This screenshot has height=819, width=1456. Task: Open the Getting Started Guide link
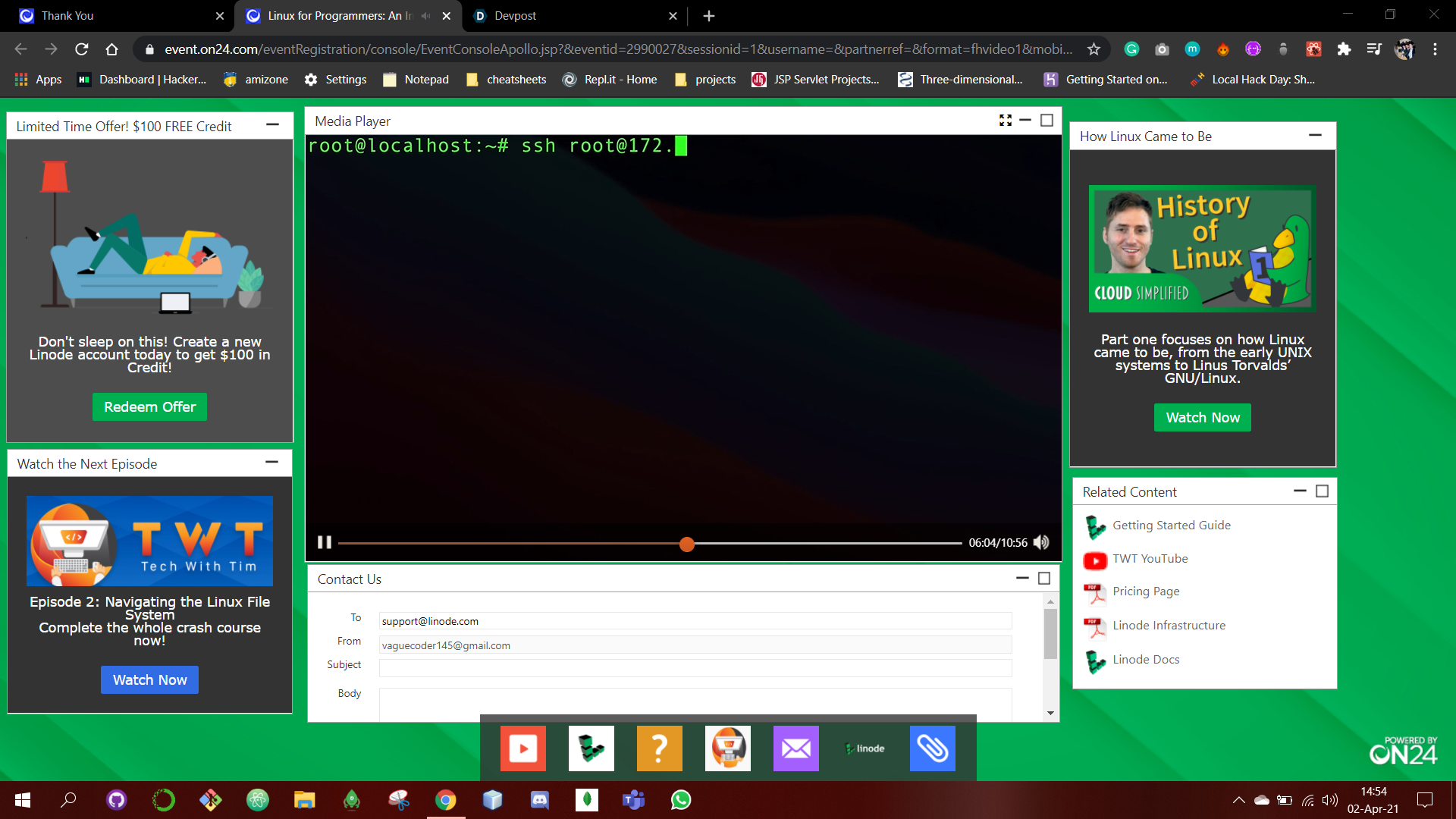pos(1171,526)
